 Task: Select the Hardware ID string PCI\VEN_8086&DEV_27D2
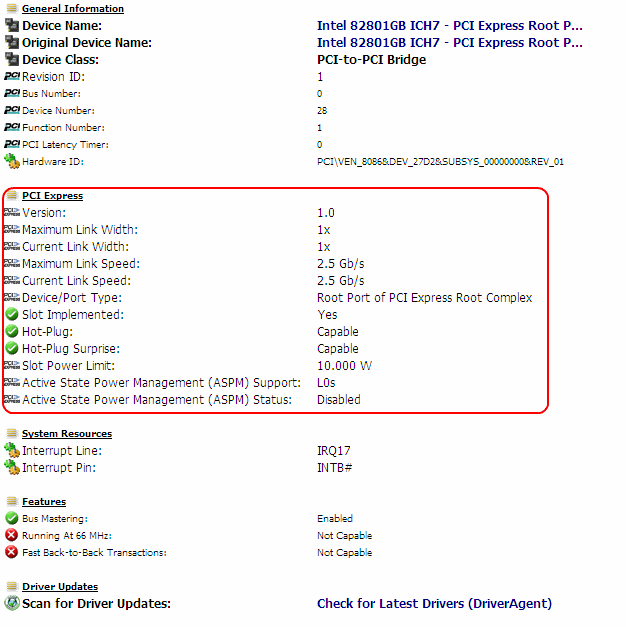pyautogui.click(x=440, y=162)
